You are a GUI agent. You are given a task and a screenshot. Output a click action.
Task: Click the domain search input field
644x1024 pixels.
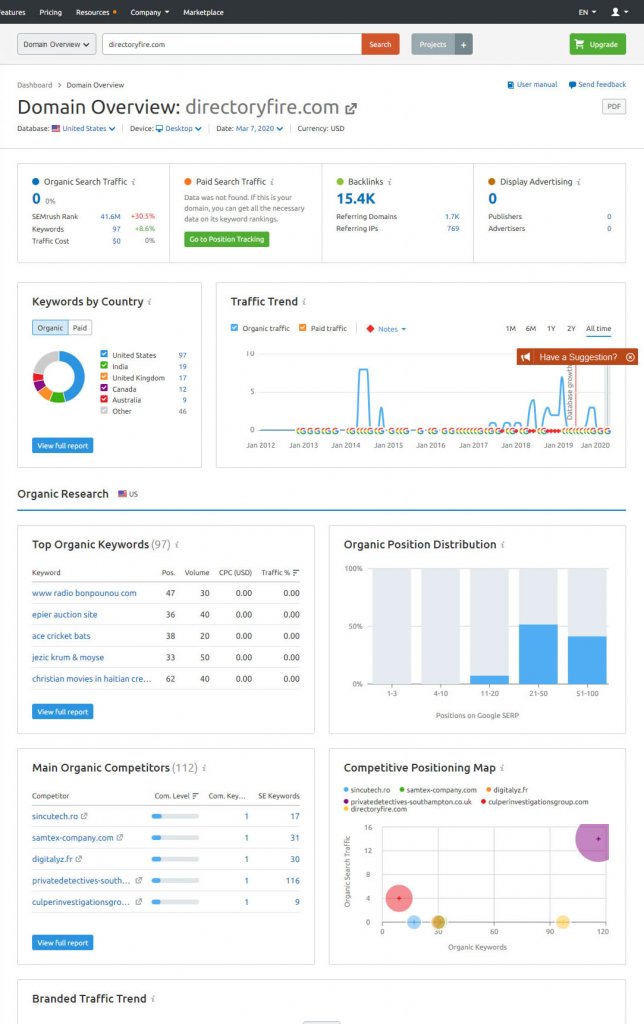pos(232,44)
